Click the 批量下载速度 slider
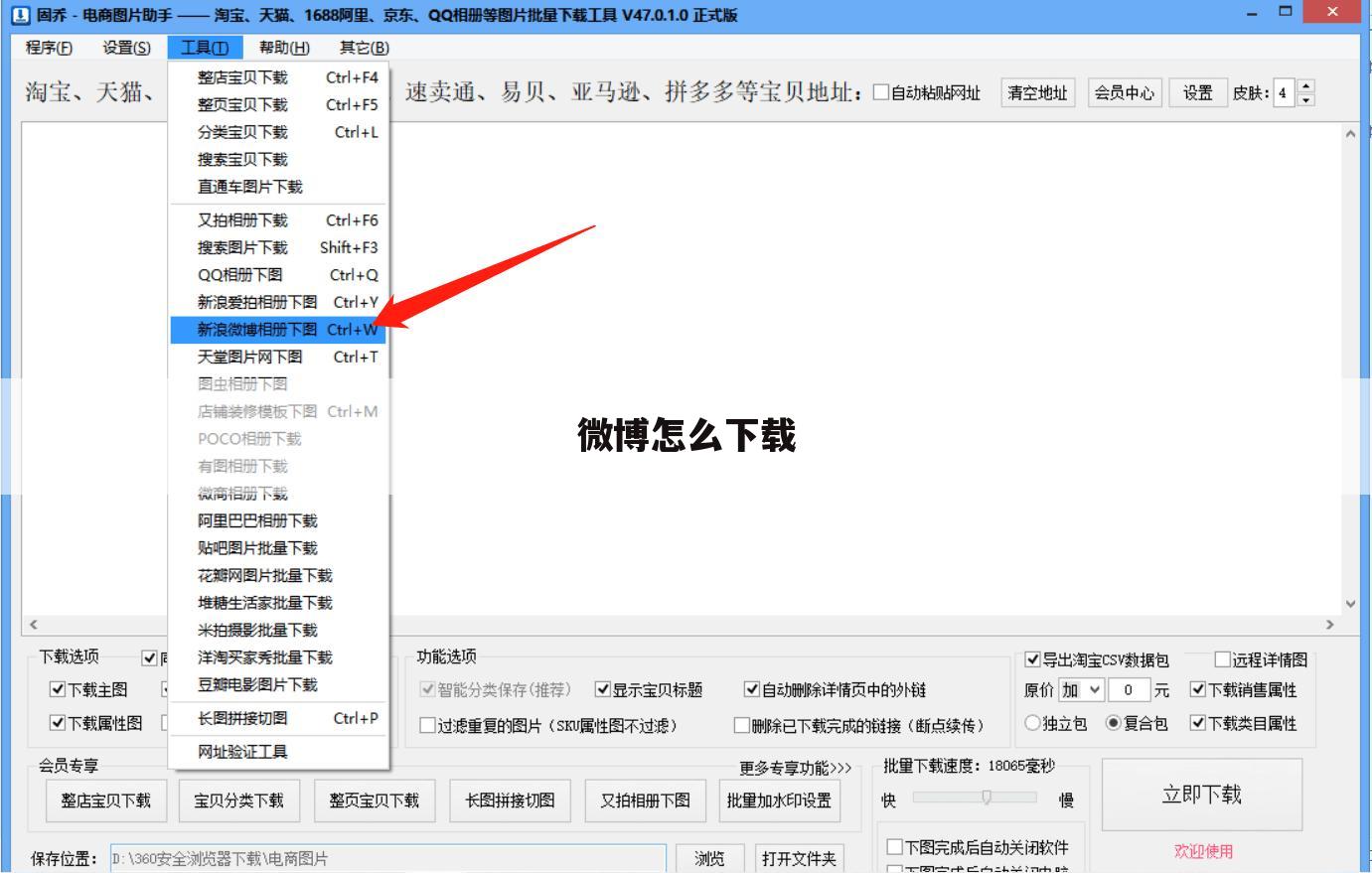The image size is (1372, 873). (975, 797)
